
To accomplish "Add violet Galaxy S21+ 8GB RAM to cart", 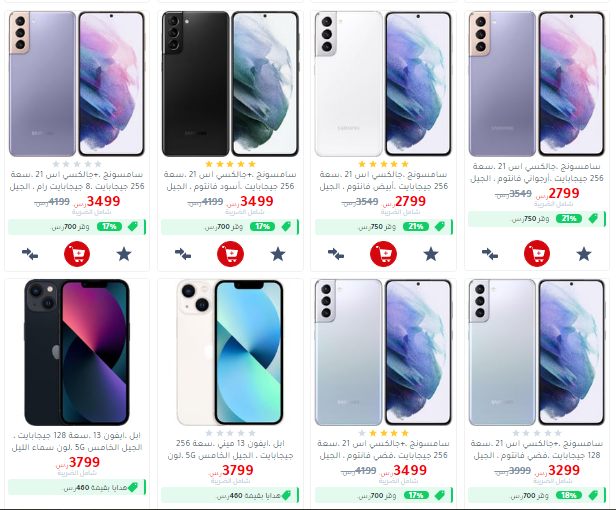I will tap(77, 254).
